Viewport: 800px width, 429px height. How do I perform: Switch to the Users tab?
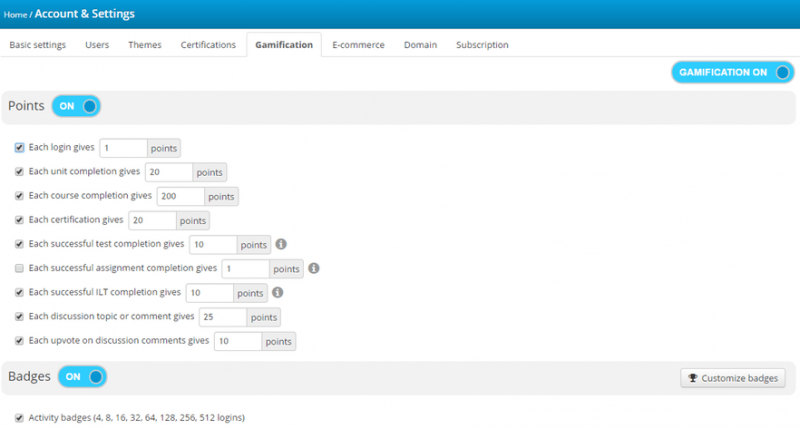pyautogui.click(x=97, y=45)
